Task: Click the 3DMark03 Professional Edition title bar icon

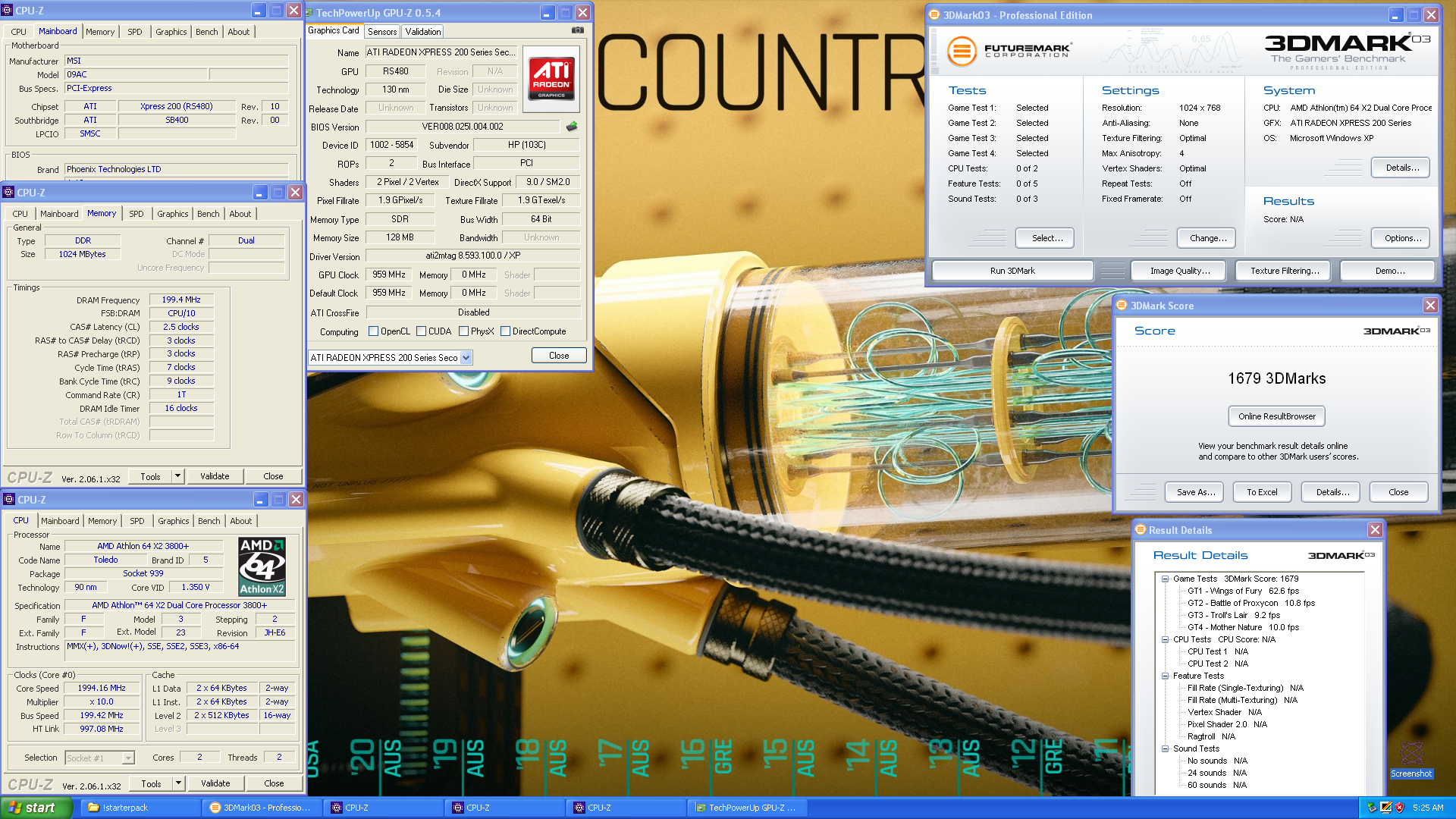Action: (934, 14)
